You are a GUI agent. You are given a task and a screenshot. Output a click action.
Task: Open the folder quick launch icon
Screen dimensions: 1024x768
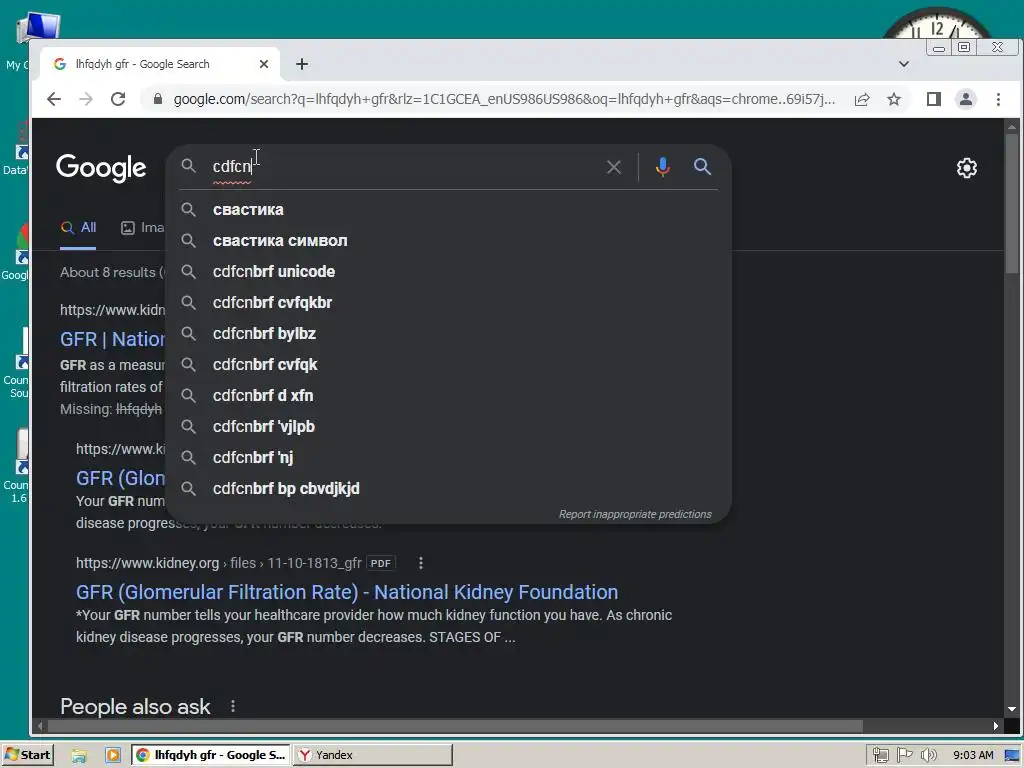point(79,756)
